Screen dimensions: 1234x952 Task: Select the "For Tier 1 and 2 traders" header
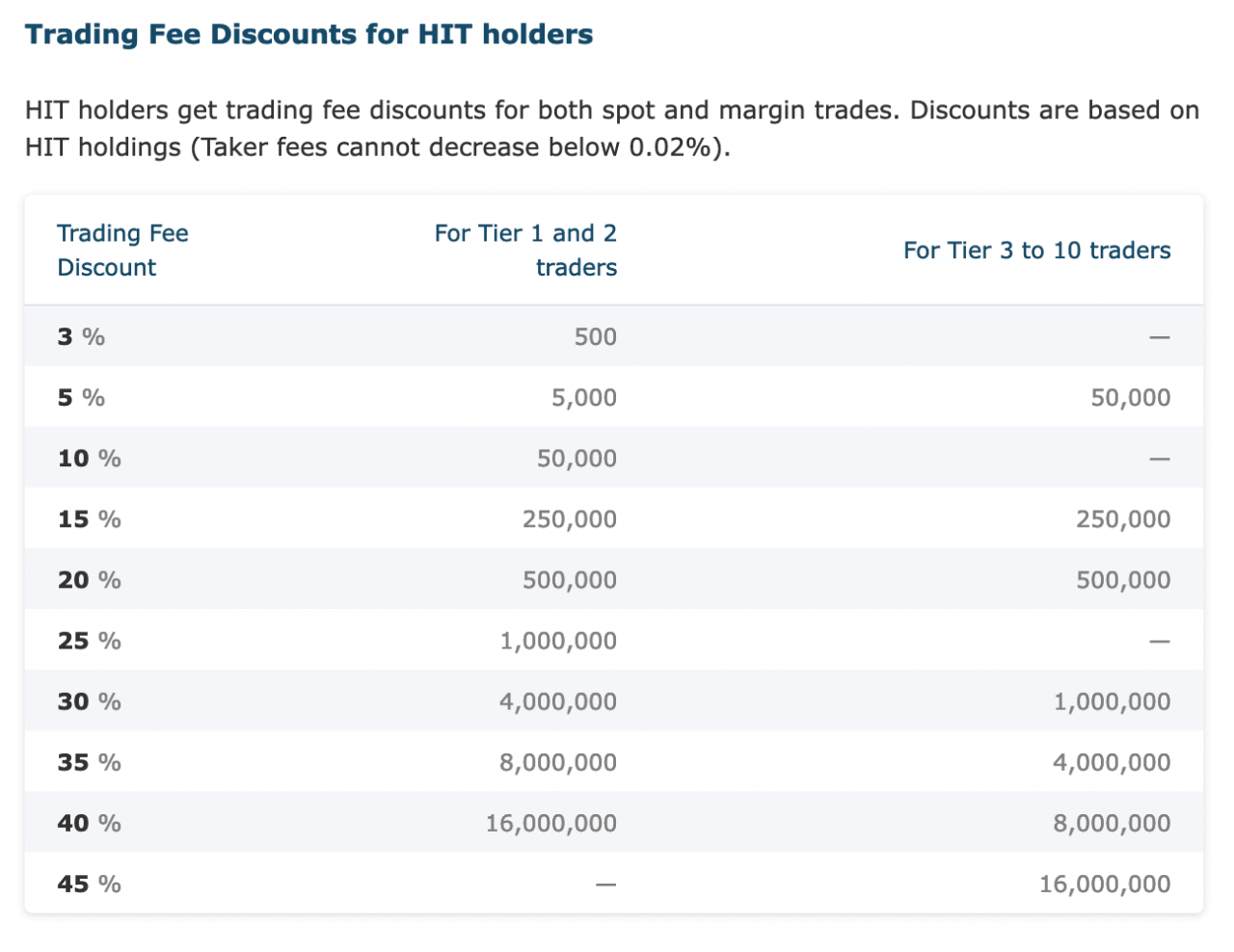click(x=525, y=251)
